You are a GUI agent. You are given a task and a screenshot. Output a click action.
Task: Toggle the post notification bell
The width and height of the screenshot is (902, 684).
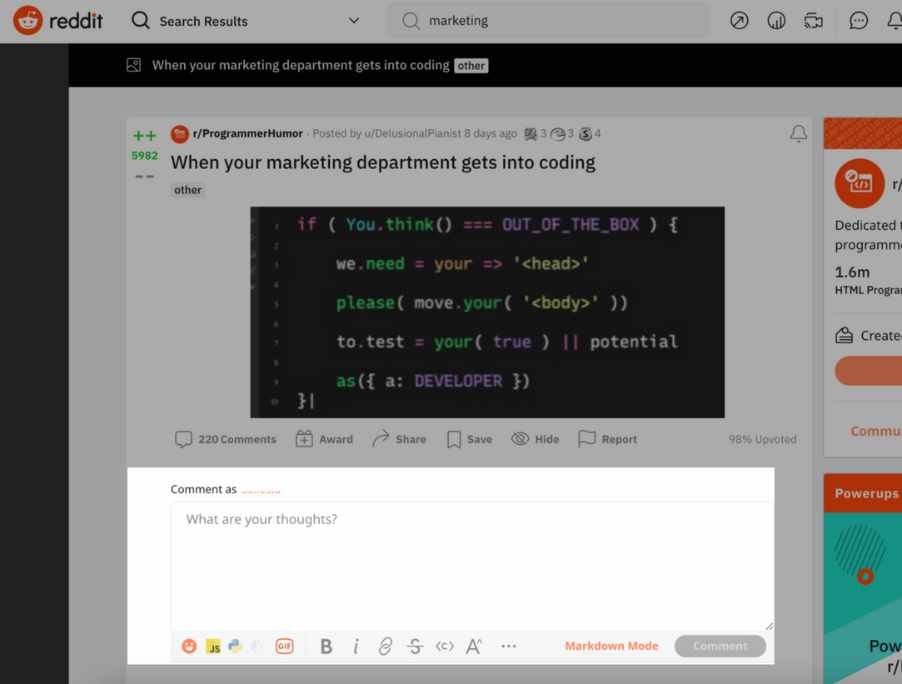coord(798,134)
